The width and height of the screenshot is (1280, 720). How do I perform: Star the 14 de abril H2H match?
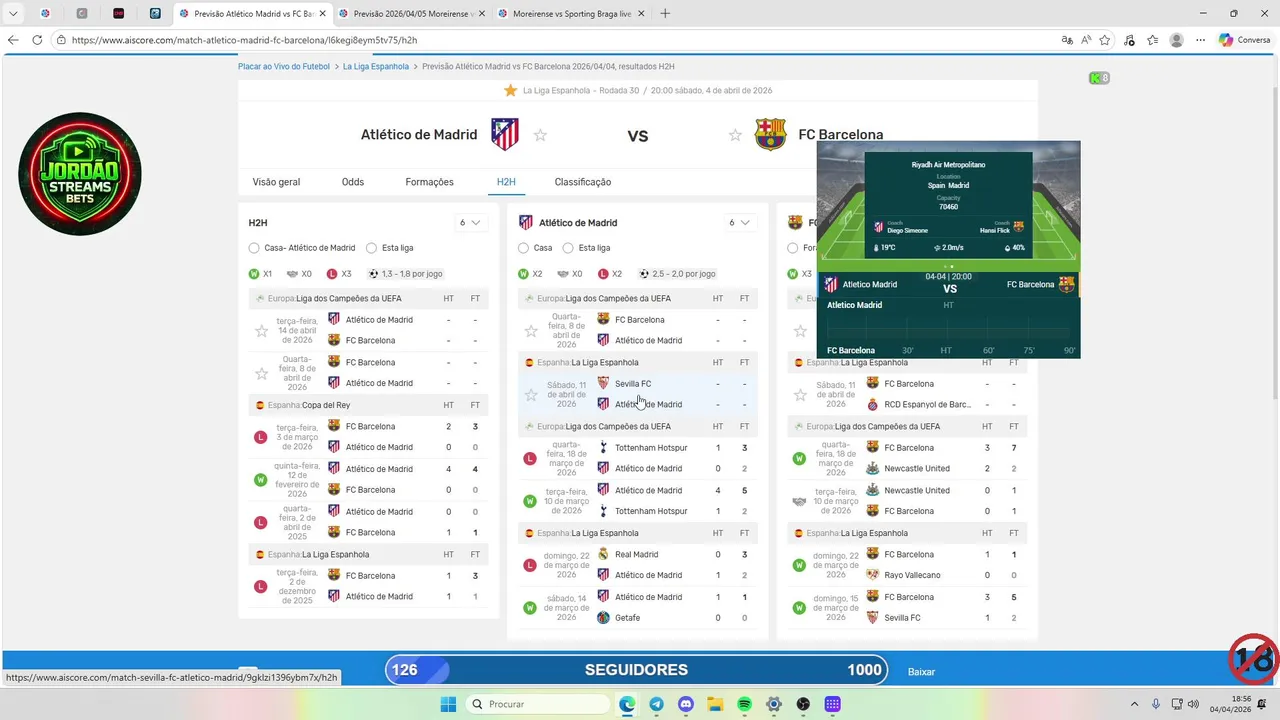(261, 330)
